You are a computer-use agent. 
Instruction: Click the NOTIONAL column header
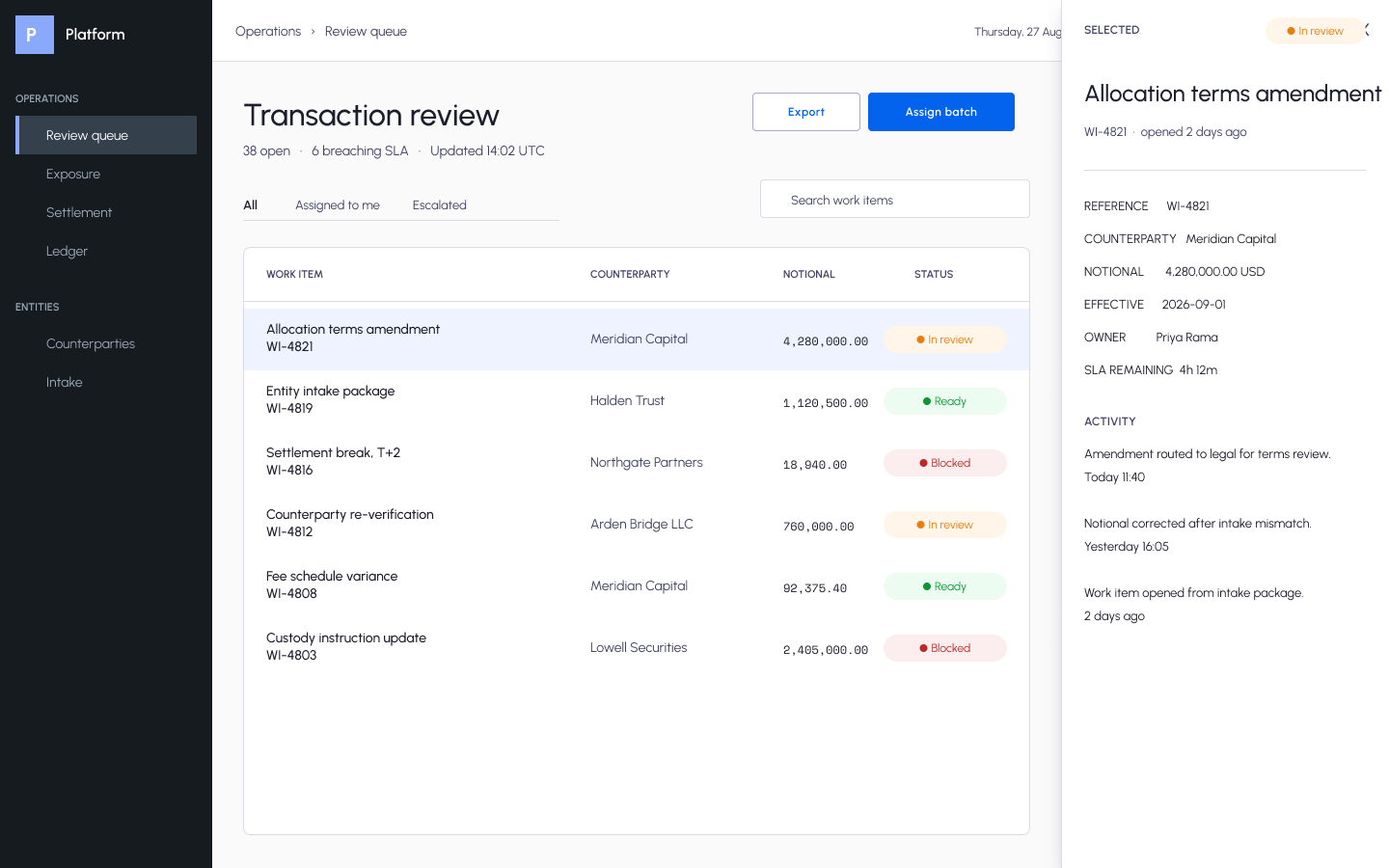point(809,274)
